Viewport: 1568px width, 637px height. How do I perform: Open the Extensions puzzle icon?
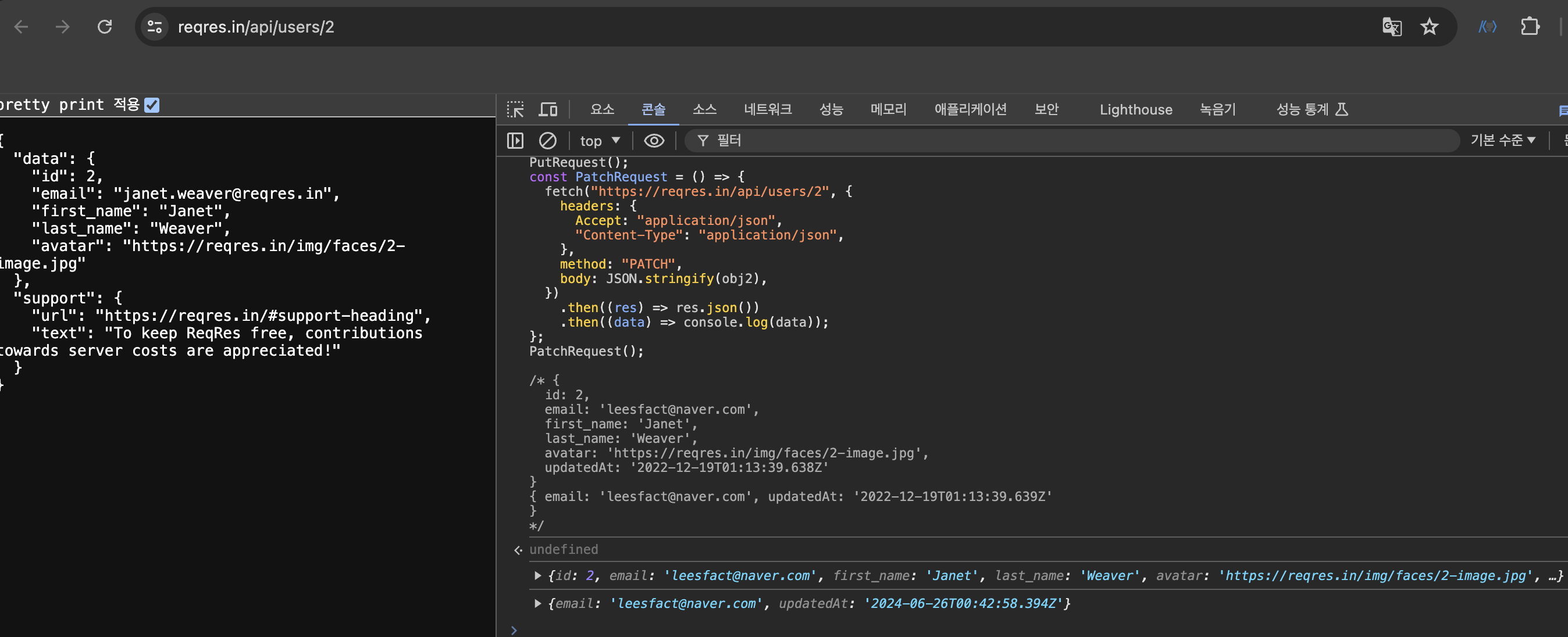pyautogui.click(x=1530, y=27)
